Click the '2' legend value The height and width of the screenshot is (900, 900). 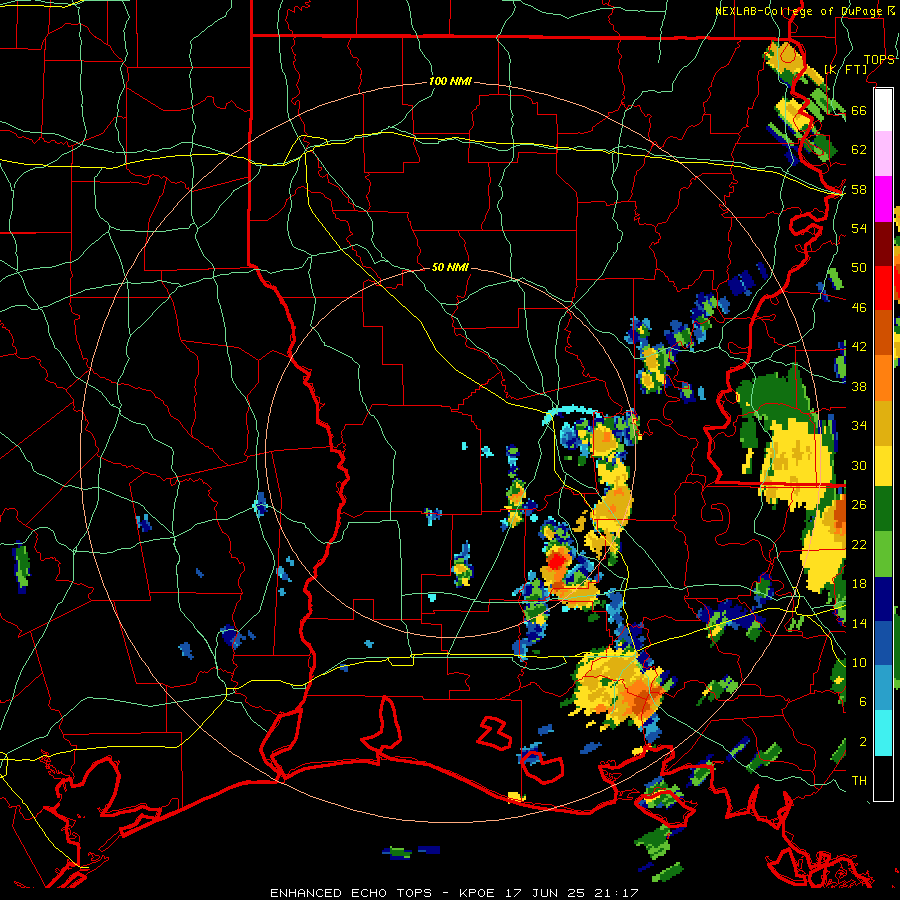tap(863, 742)
